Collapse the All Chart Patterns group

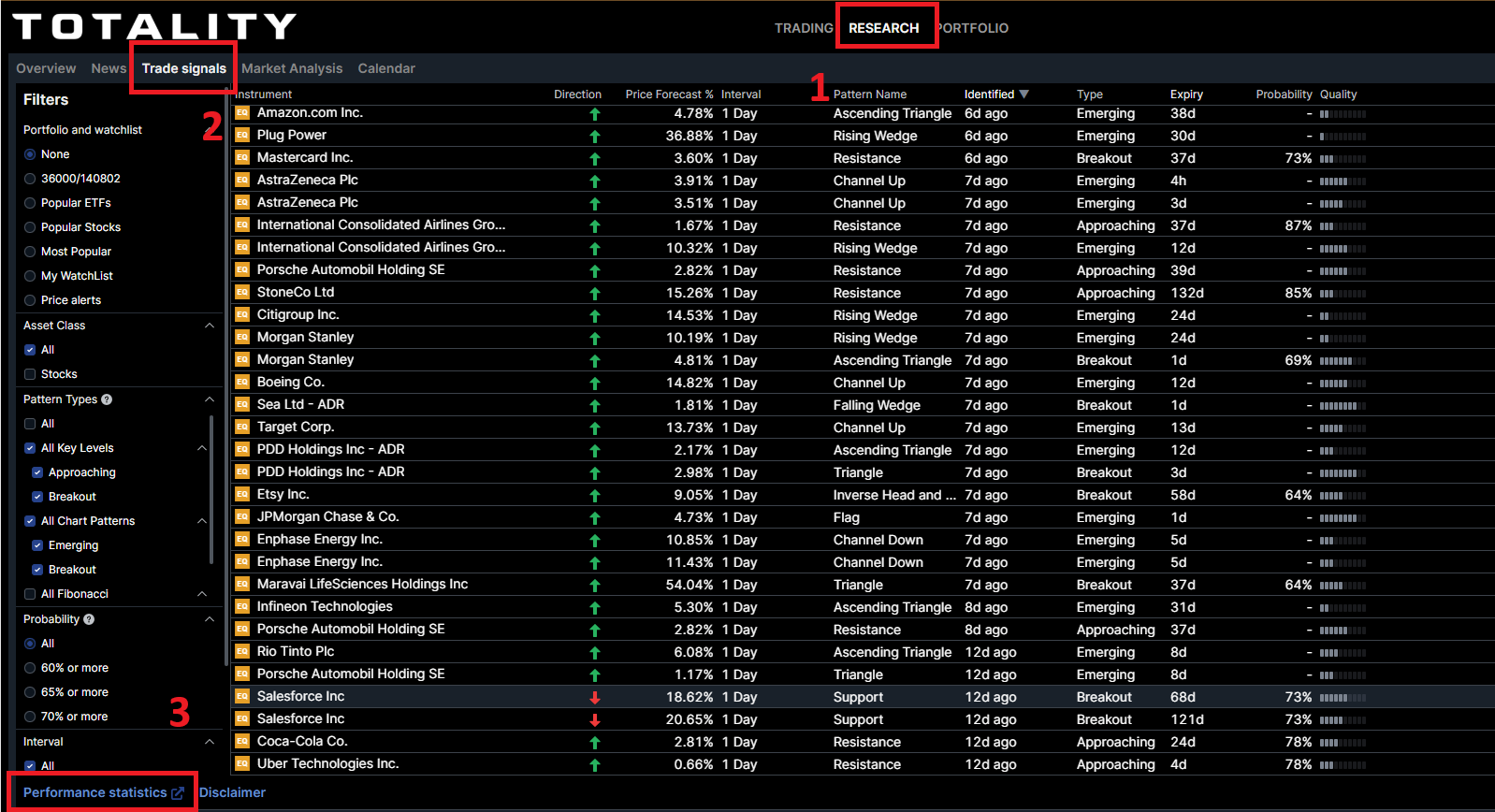[x=202, y=521]
